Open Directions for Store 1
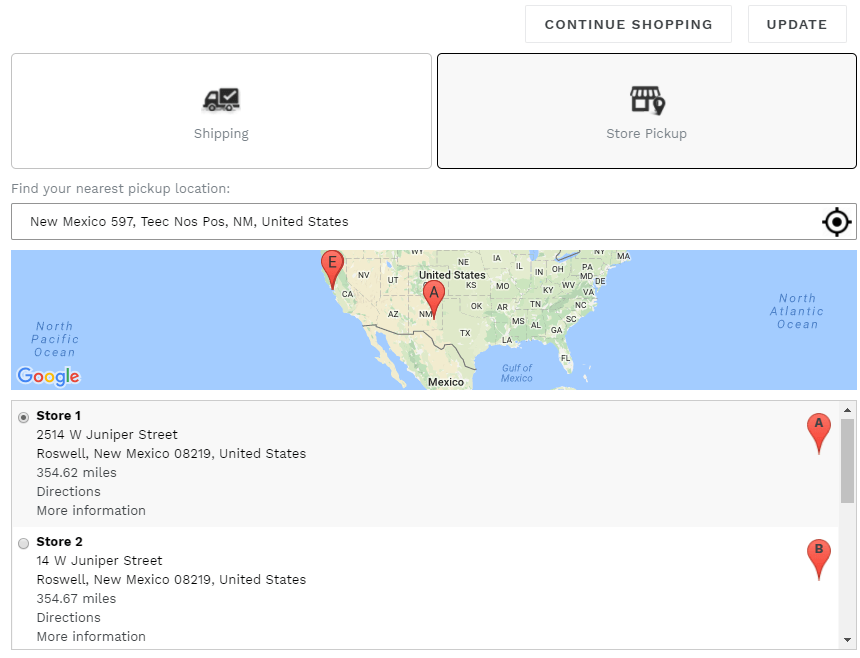 [x=69, y=491]
